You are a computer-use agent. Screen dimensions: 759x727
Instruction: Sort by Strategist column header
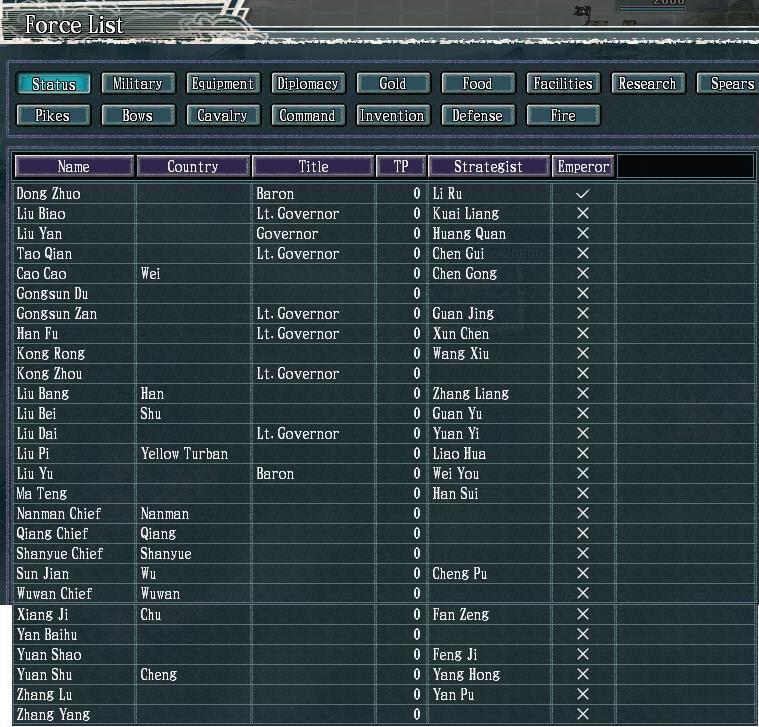(488, 167)
